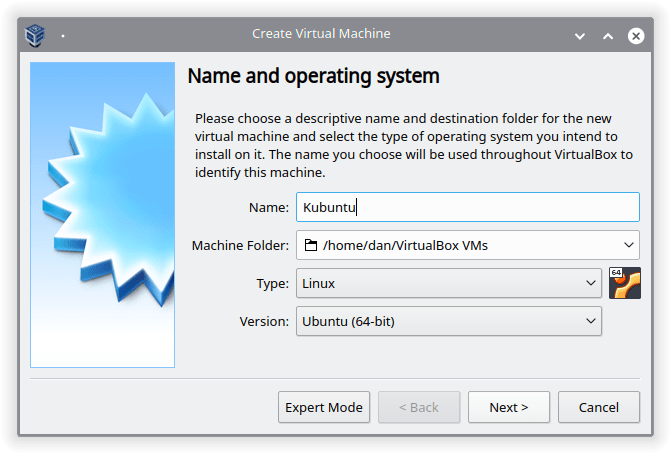Click the 'Machine Folder:' label
This screenshot has width=671, height=454.
pos(240,246)
